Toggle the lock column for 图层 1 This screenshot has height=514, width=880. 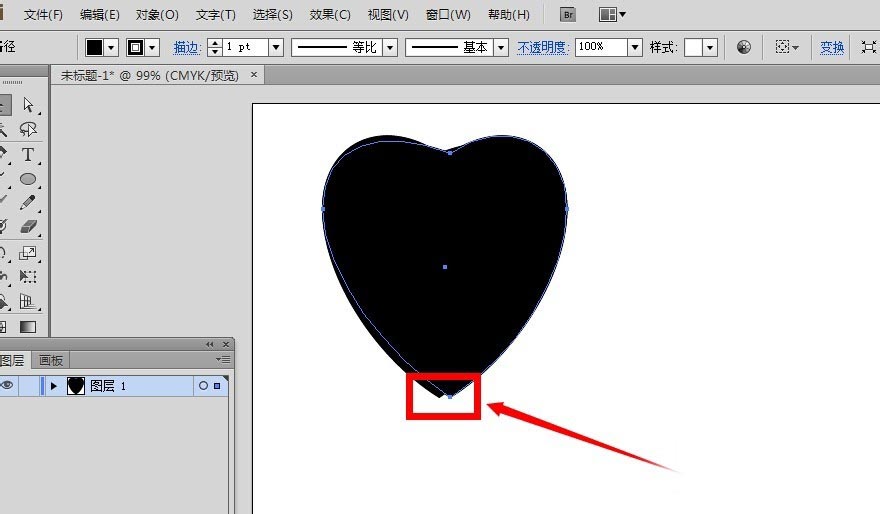[29, 386]
